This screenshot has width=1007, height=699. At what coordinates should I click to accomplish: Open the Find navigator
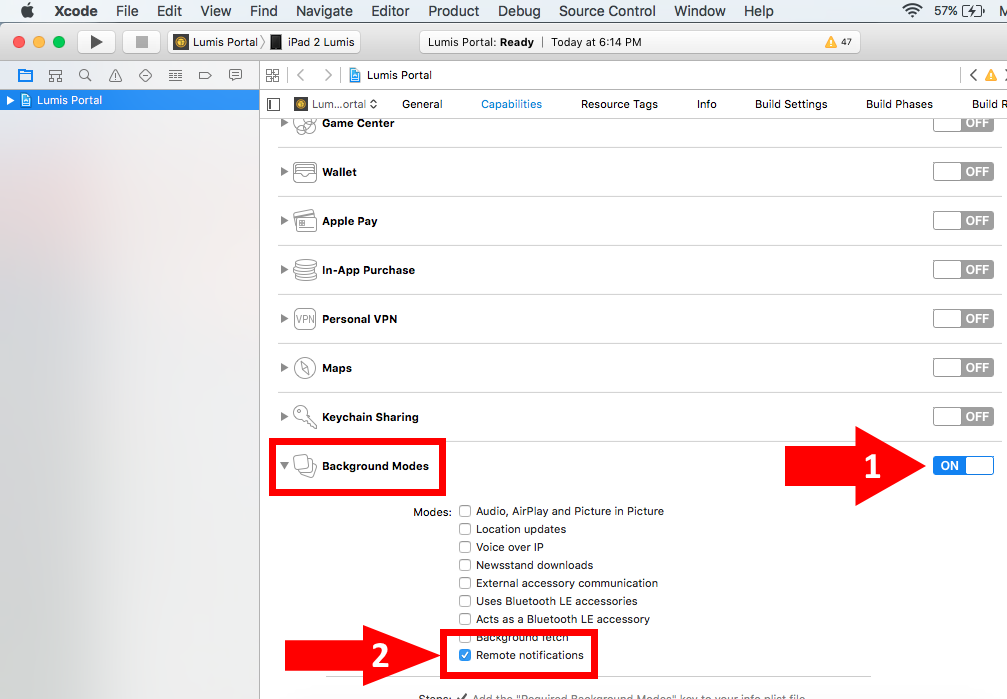[x=85, y=76]
